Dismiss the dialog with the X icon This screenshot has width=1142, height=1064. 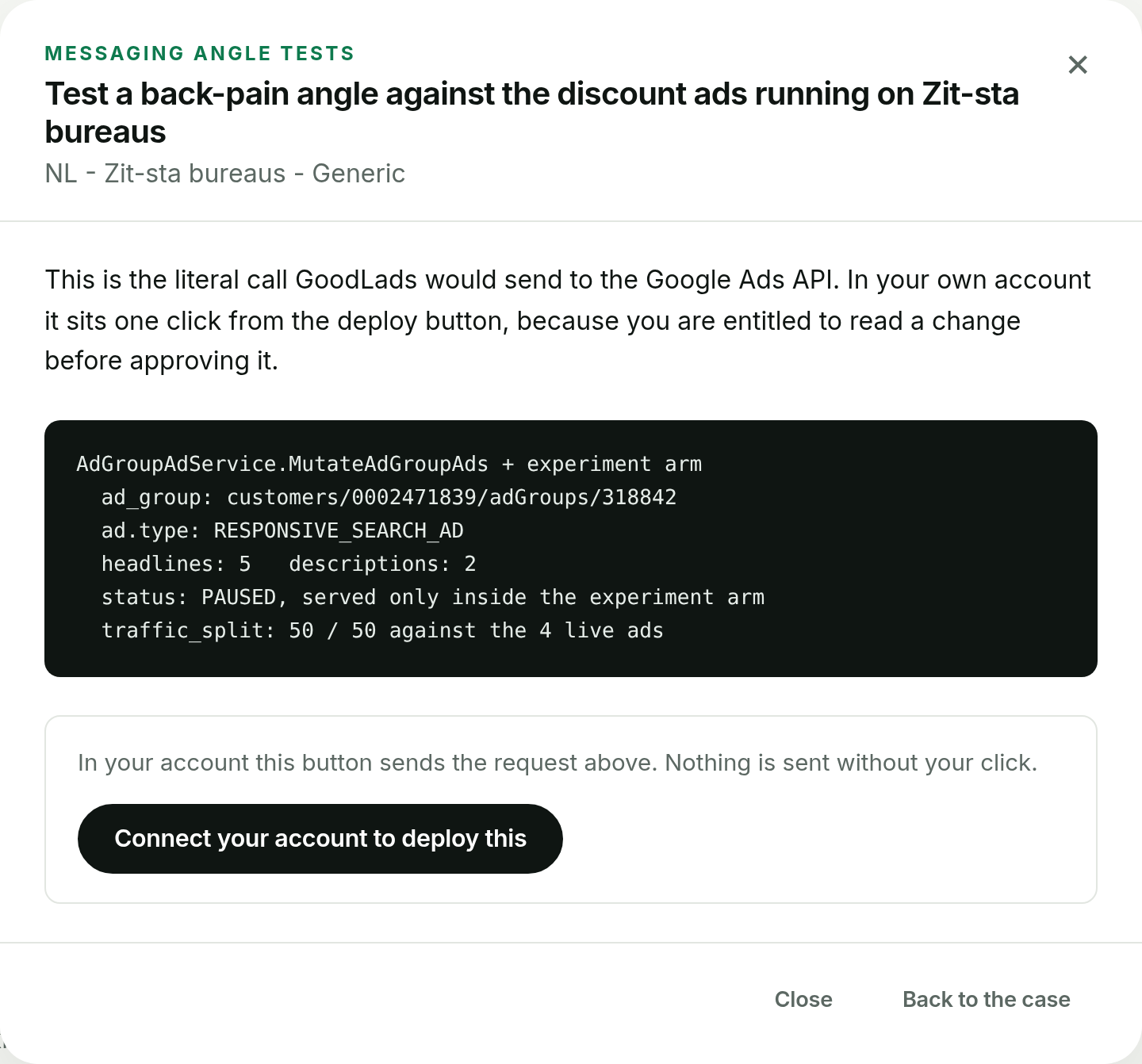pyautogui.click(x=1078, y=65)
